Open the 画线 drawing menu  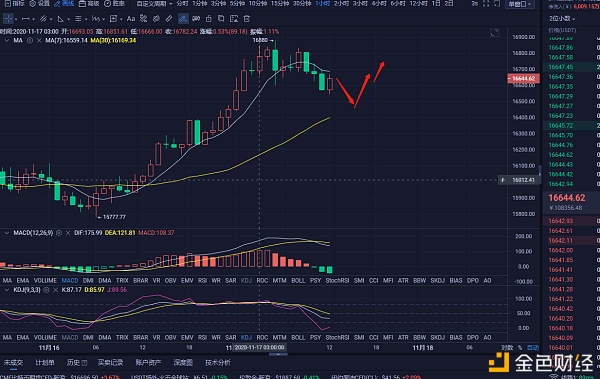coord(64,3)
